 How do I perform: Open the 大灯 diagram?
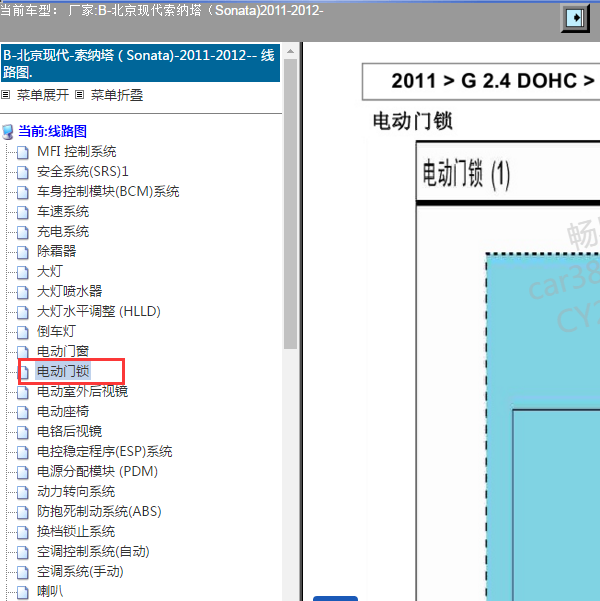pos(50,271)
